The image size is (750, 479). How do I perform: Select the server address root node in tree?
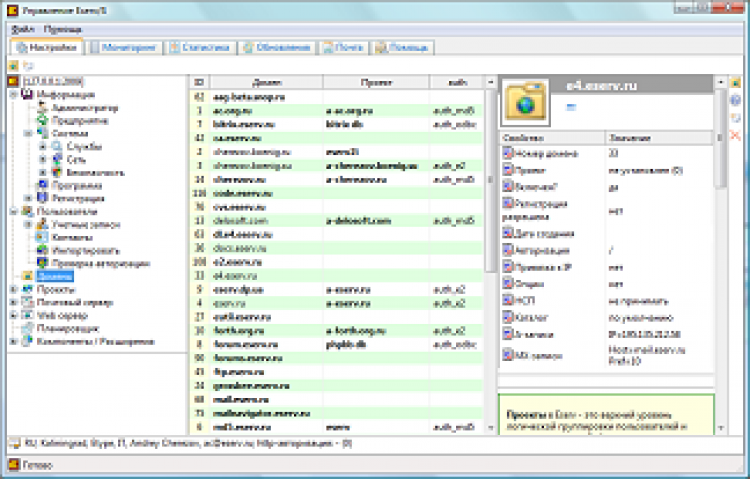tap(53, 81)
